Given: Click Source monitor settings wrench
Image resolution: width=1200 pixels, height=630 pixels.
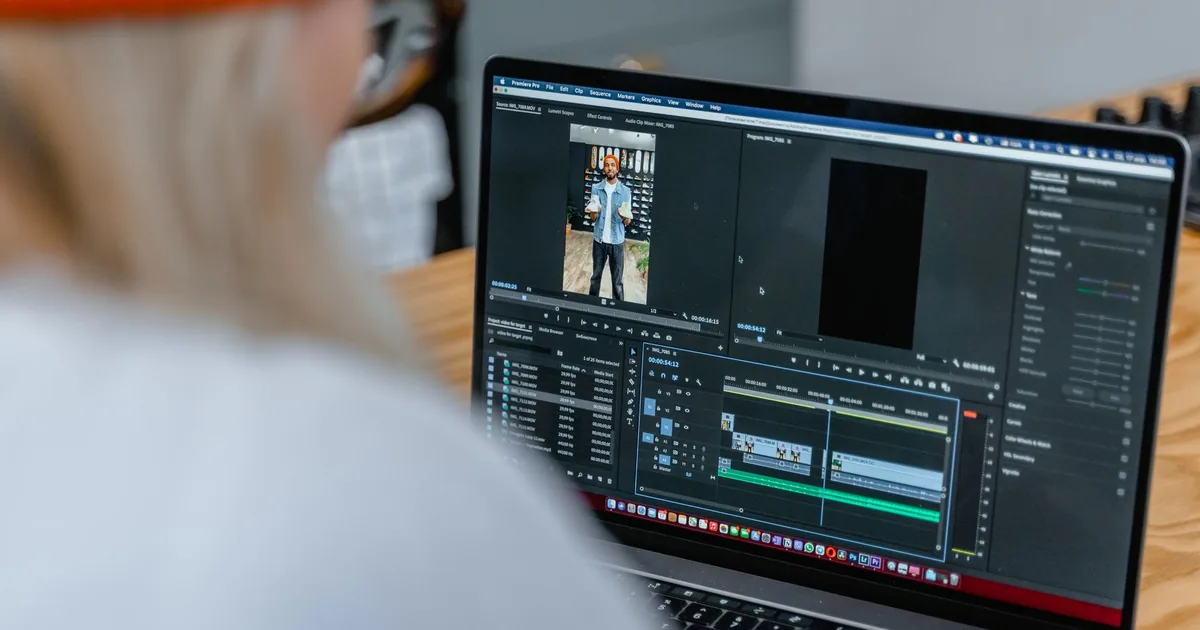Looking at the screenshot, I should 685,315.
